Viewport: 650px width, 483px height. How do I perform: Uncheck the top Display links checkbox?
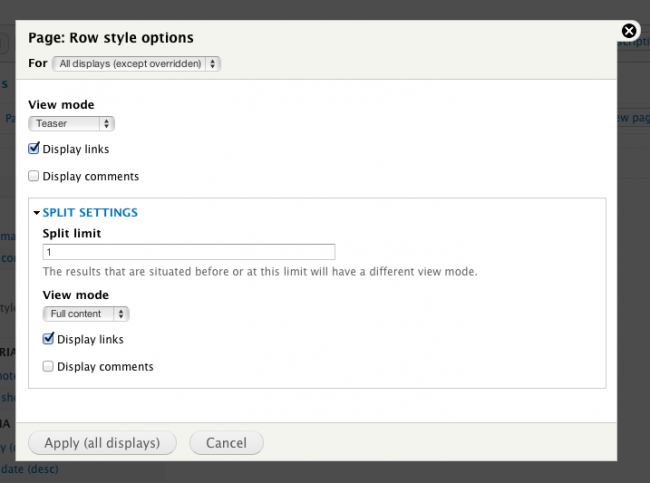pyautogui.click(x=35, y=150)
